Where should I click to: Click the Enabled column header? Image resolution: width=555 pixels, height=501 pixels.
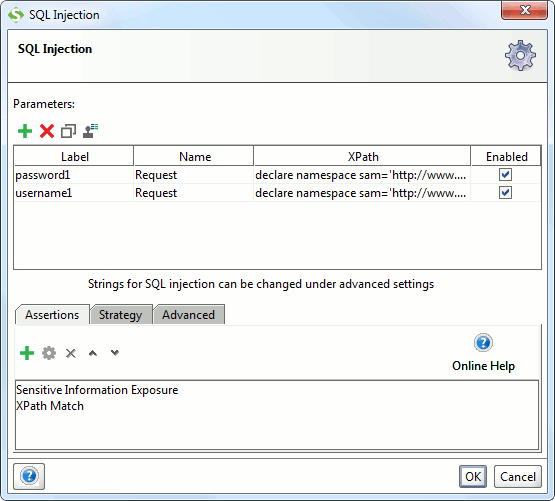click(506, 156)
